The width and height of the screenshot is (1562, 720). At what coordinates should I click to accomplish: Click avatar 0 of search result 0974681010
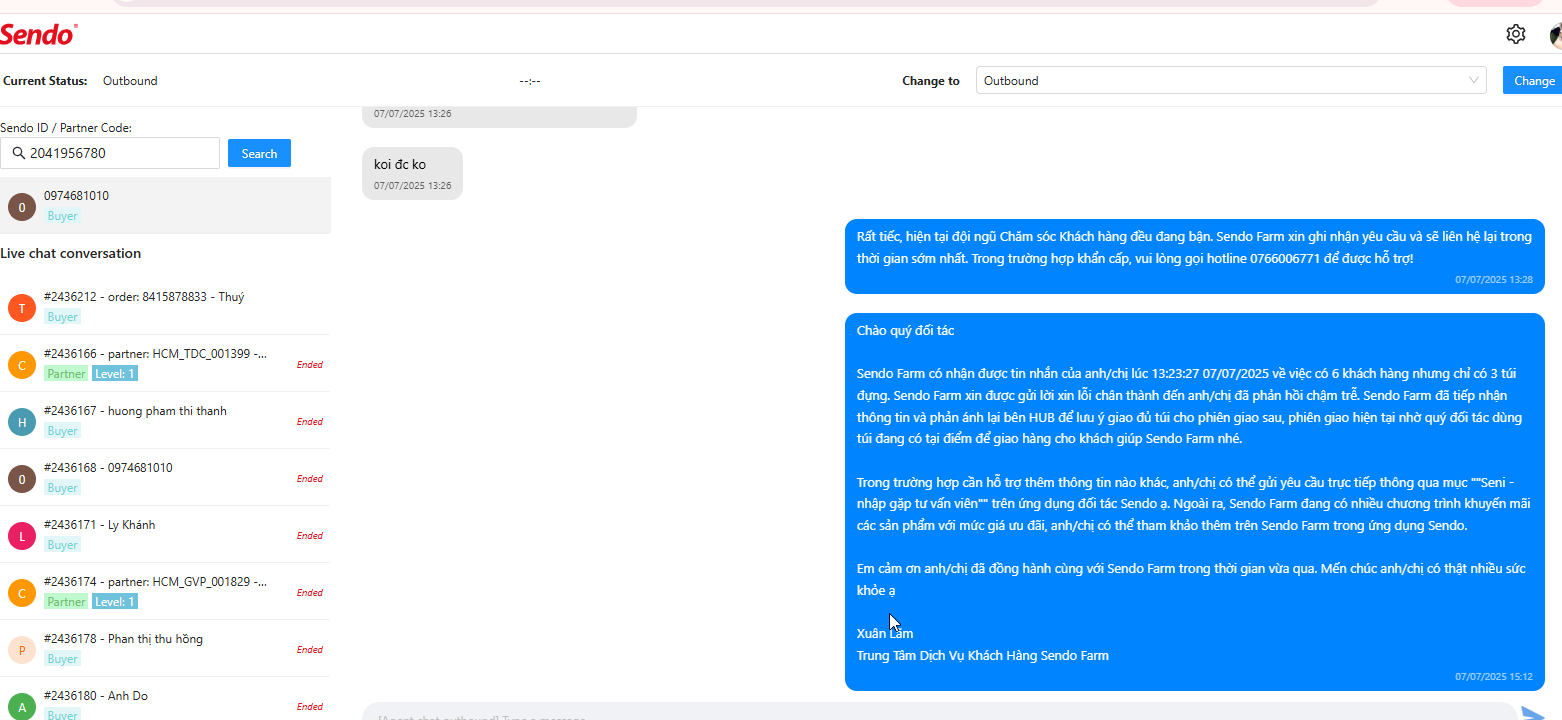pos(22,206)
